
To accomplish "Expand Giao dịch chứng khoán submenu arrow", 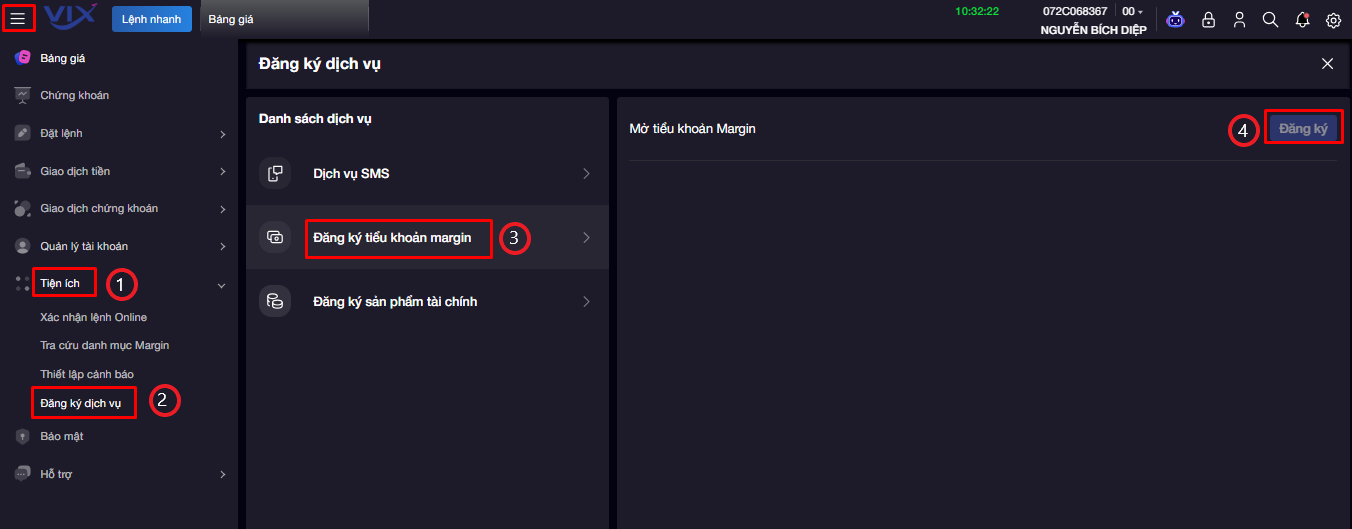I will (222, 209).
